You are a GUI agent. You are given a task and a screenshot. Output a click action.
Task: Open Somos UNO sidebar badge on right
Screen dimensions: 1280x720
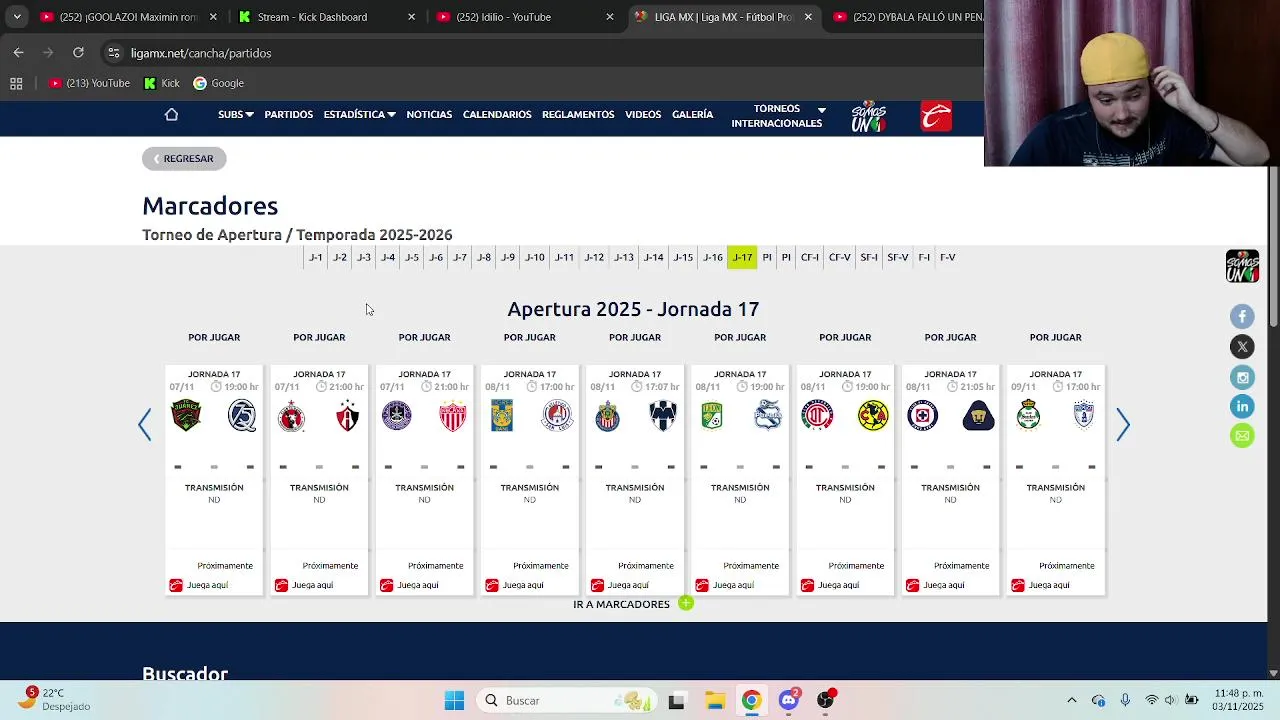tap(1242, 266)
